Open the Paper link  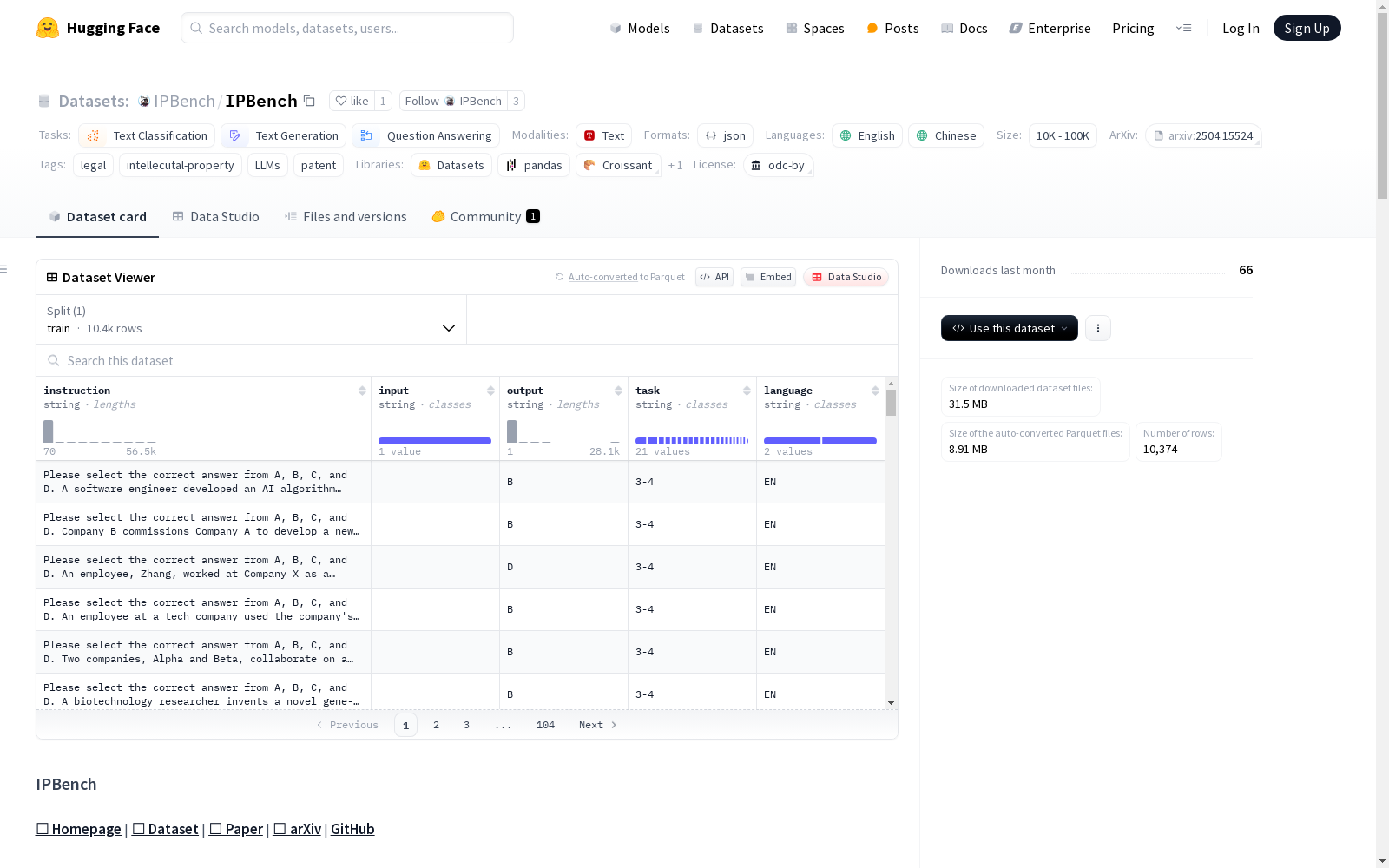click(x=236, y=829)
